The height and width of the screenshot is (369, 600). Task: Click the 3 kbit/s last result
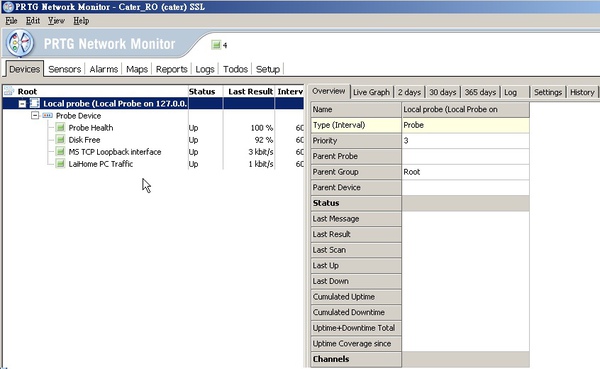point(261,152)
